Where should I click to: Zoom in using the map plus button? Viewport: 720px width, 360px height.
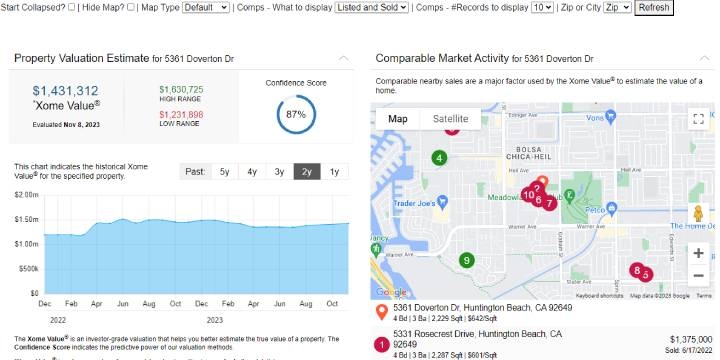(698, 253)
